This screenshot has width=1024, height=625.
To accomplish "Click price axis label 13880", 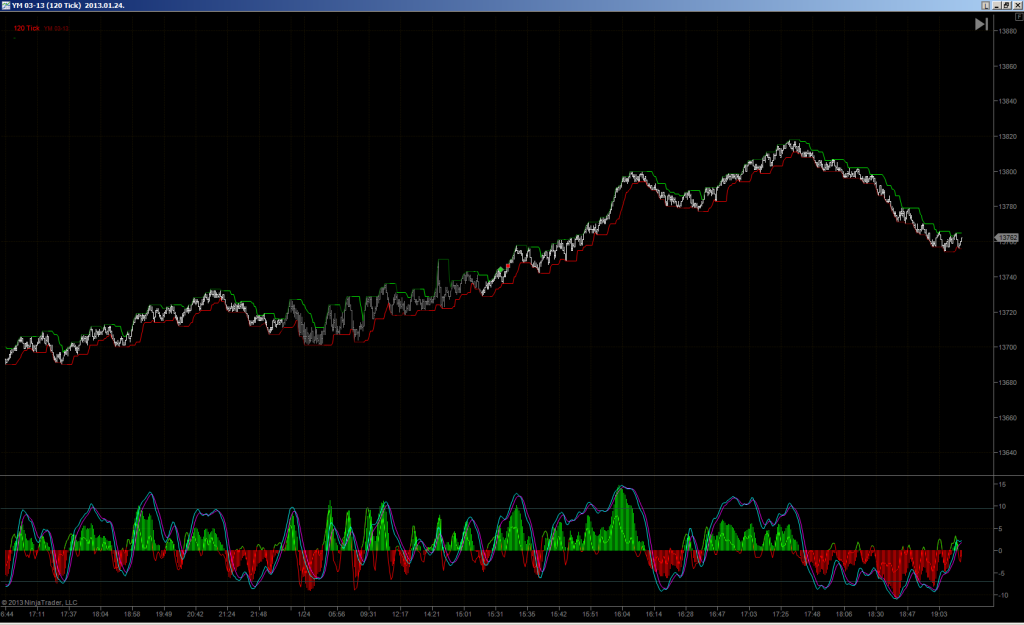I will (1008, 31).
